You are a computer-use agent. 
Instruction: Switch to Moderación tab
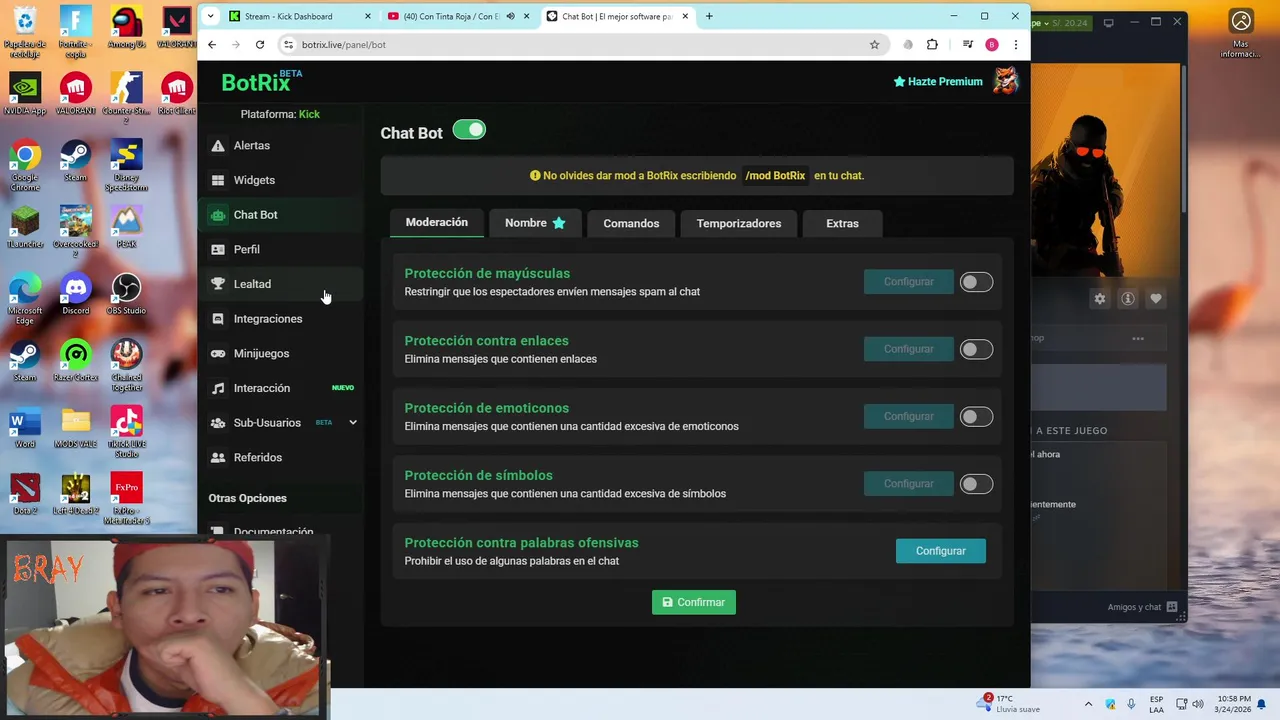tap(436, 222)
